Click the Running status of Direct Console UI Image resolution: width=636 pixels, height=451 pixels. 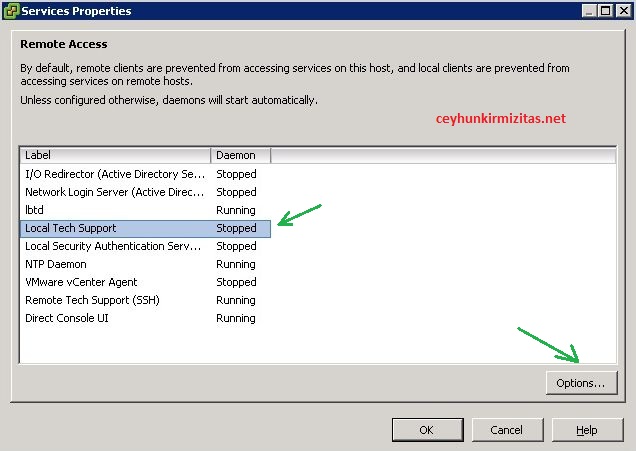(x=236, y=318)
